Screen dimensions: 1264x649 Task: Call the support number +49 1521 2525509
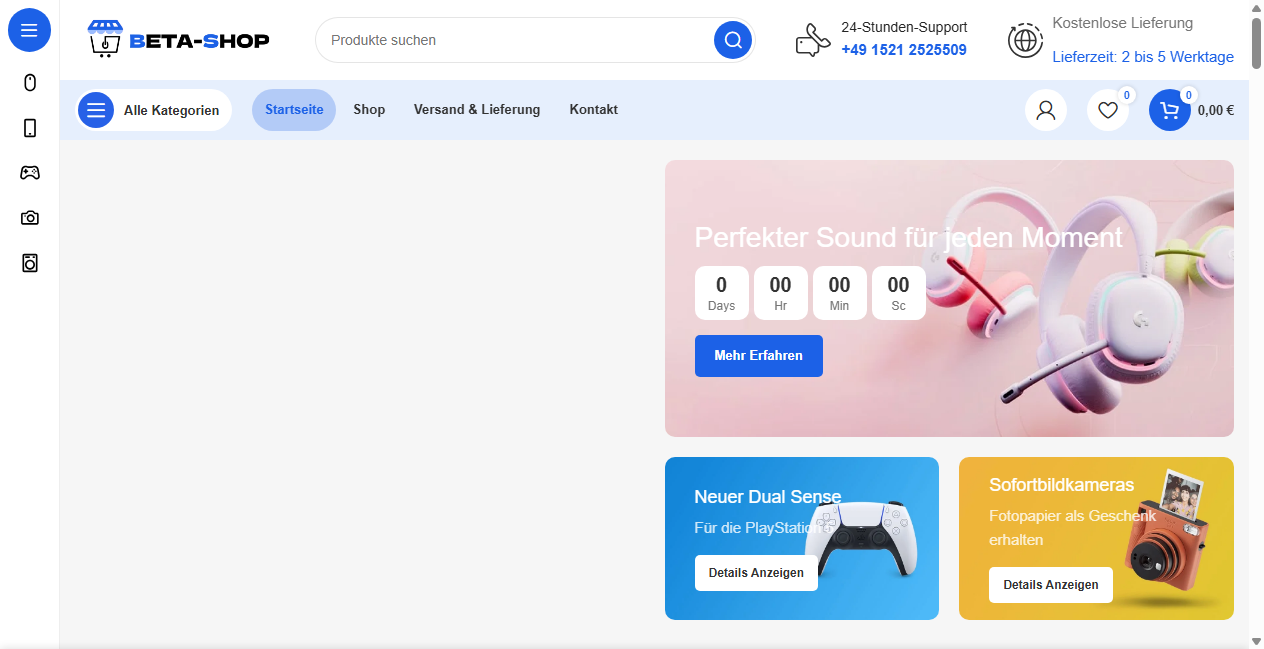coord(904,50)
